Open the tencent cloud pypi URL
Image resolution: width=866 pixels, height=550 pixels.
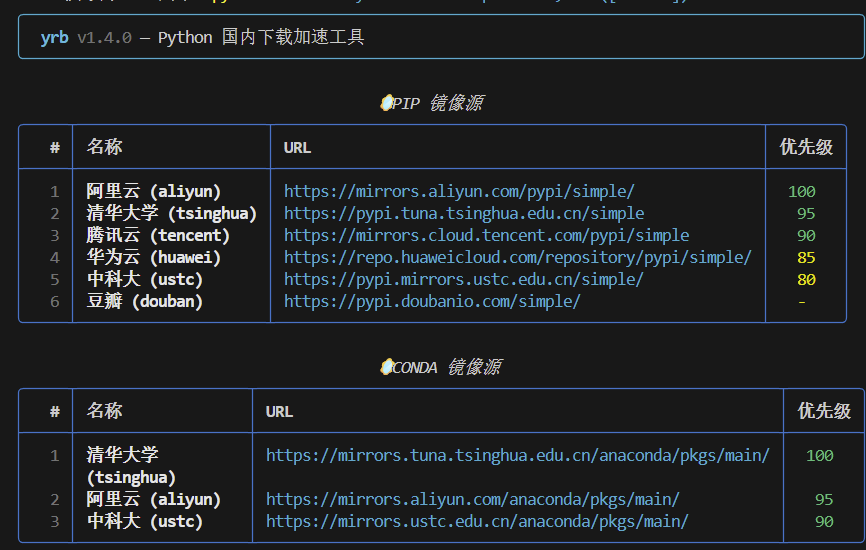coord(487,236)
